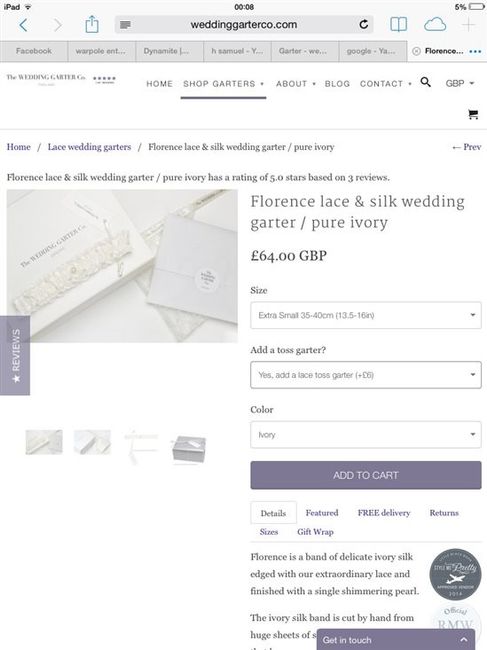Expand the Get in touch chat panel
The image size is (487, 650).
pyautogui.click(x=396, y=640)
